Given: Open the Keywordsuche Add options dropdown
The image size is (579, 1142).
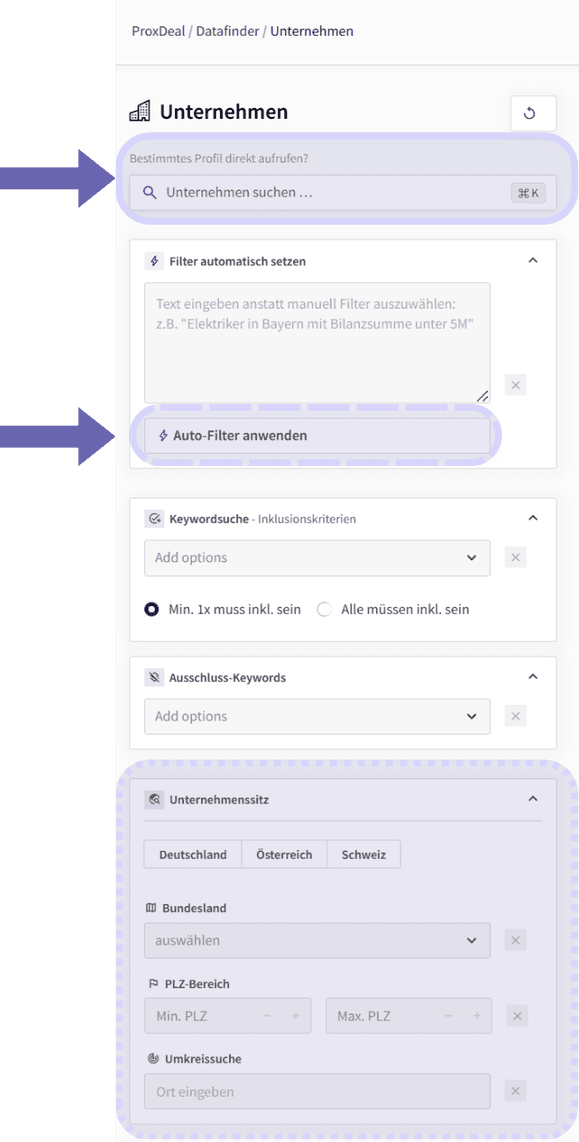Looking at the screenshot, I should pyautogui.click(x=317, y=558).
